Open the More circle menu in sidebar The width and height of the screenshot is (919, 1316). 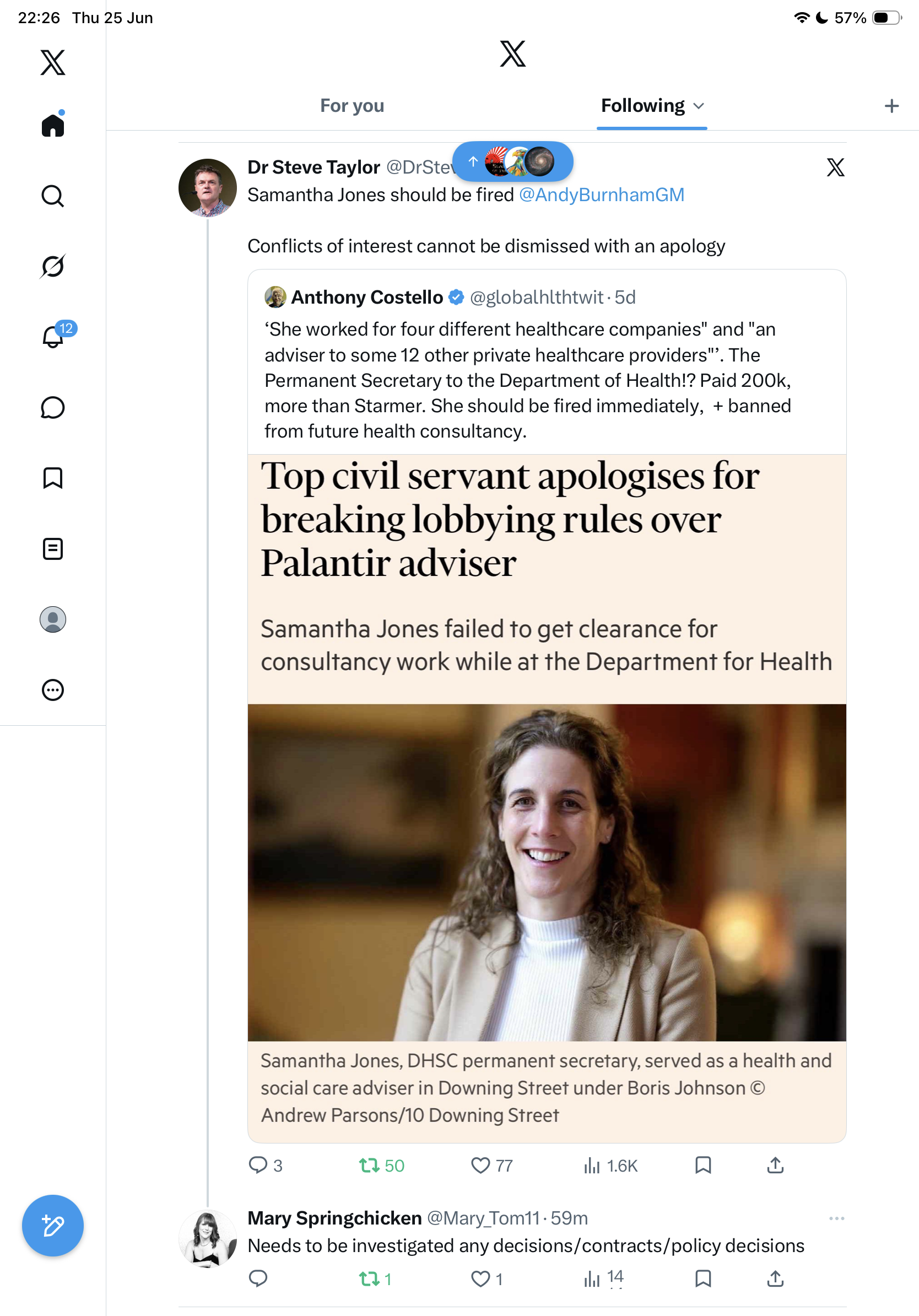(53, 689)
